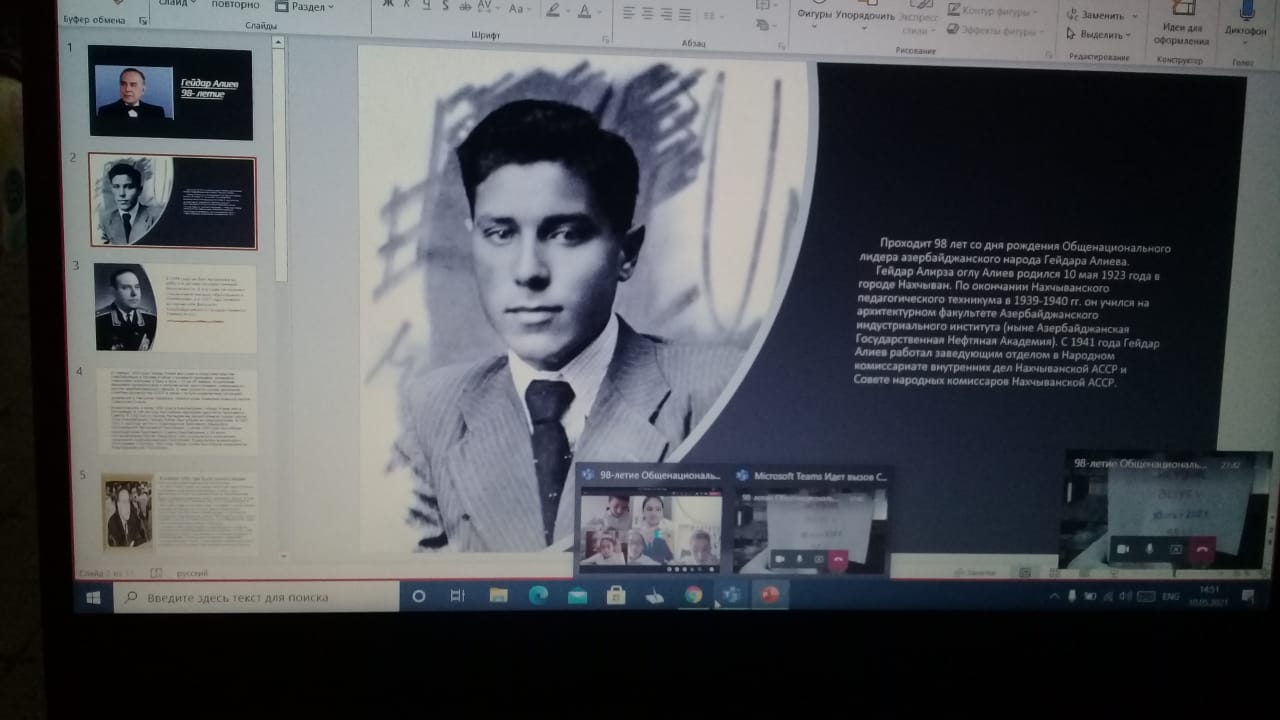Screen dimensions: 1280x720
Task: Justify the paragraph text
Action: pos(684,14)
